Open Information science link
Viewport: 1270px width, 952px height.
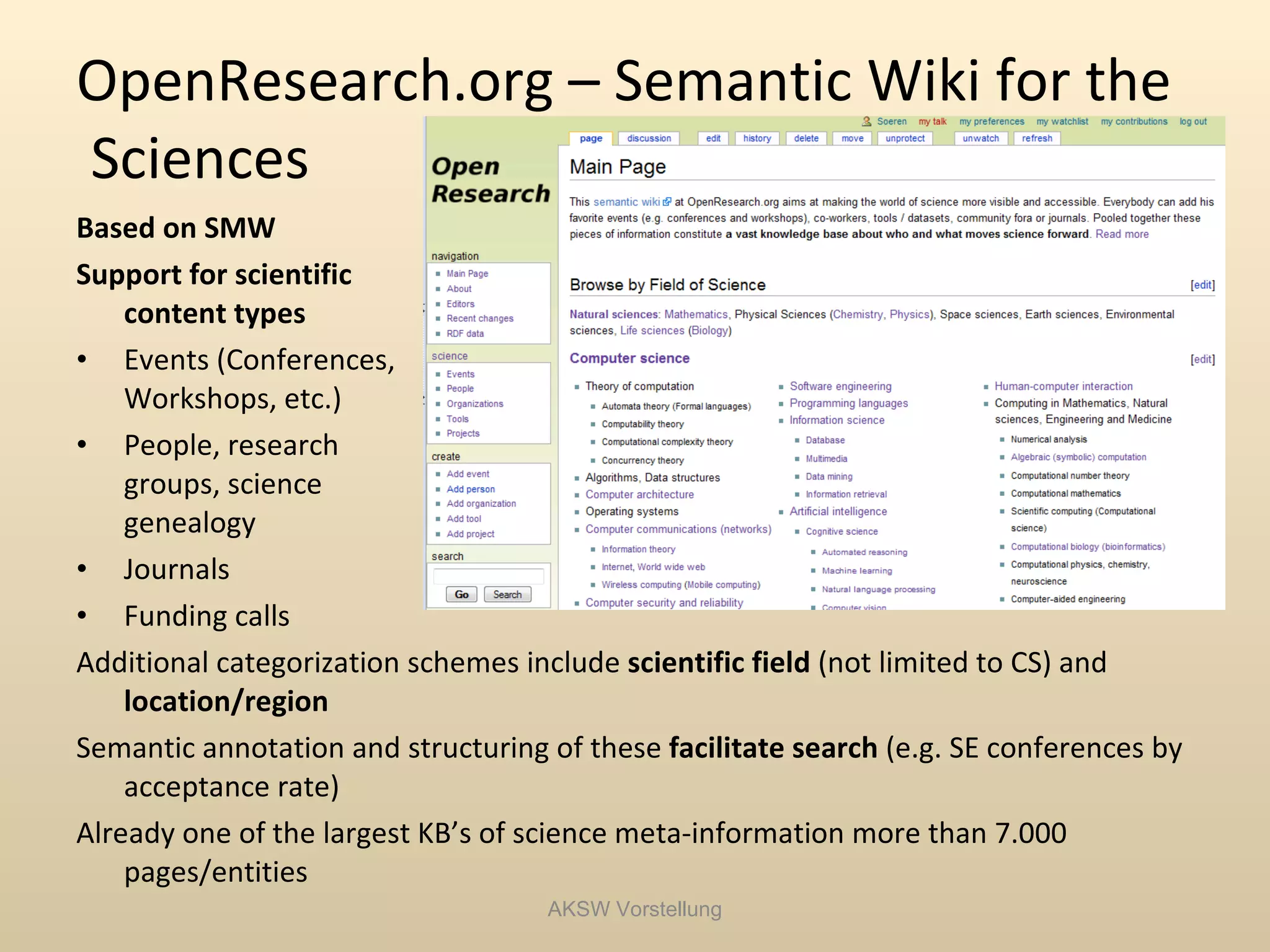pos(837,420)
